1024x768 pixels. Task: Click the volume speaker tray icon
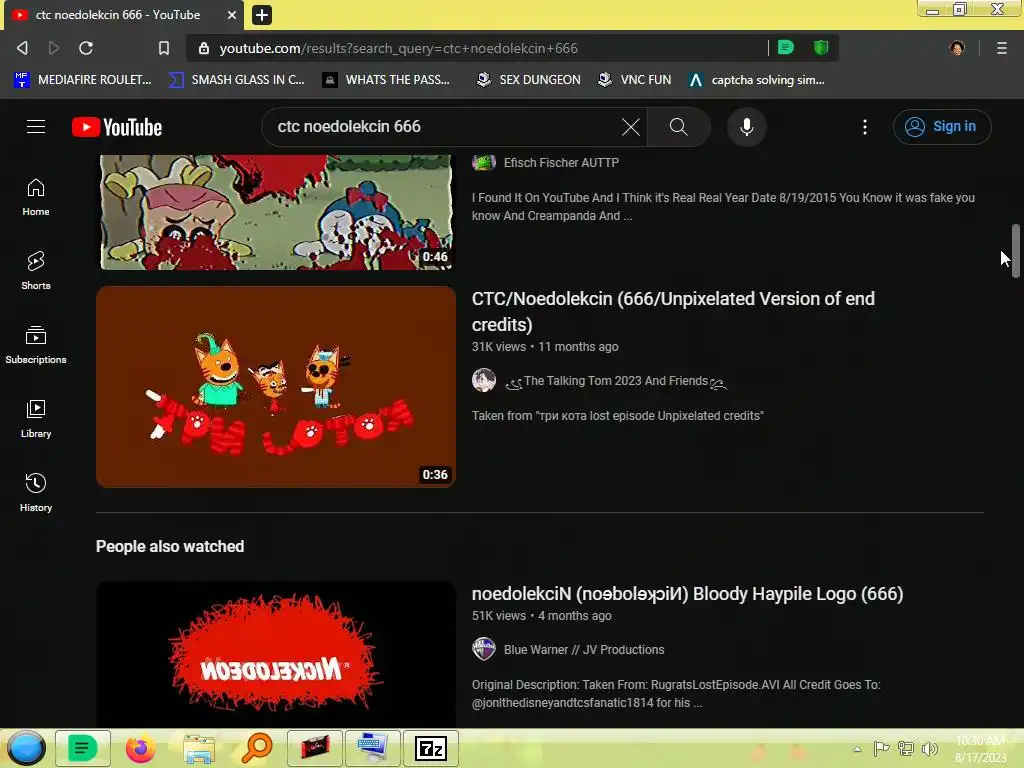pos(930,748)
